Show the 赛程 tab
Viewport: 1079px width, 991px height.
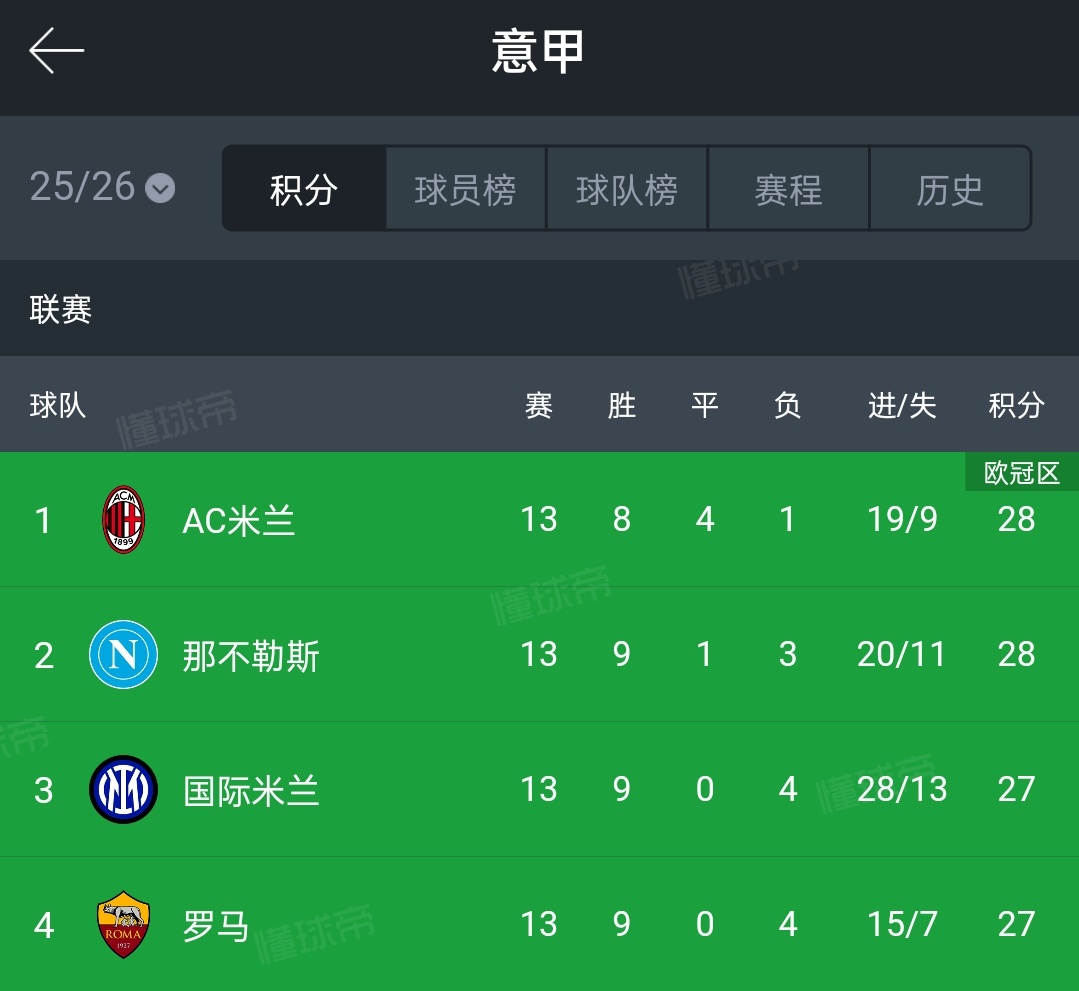coord(789,188)
